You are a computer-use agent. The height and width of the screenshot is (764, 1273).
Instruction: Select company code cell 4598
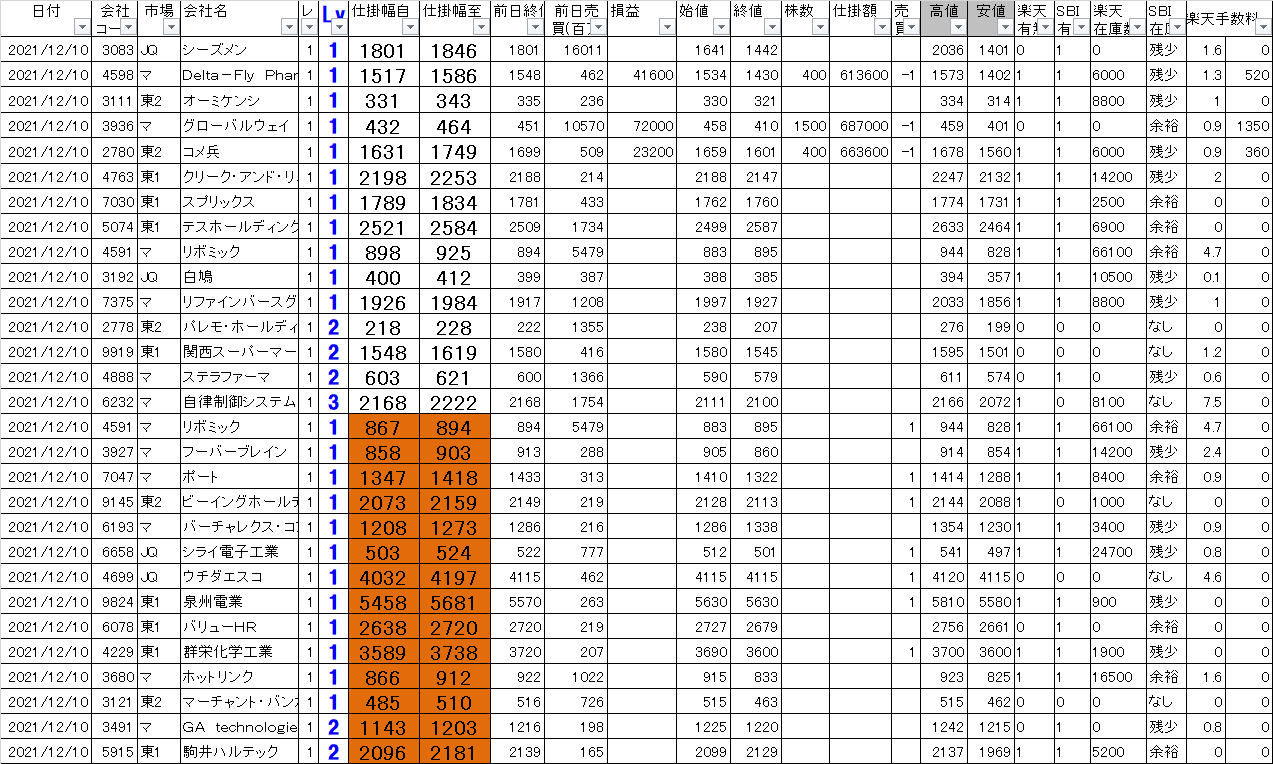pos(114,75)
